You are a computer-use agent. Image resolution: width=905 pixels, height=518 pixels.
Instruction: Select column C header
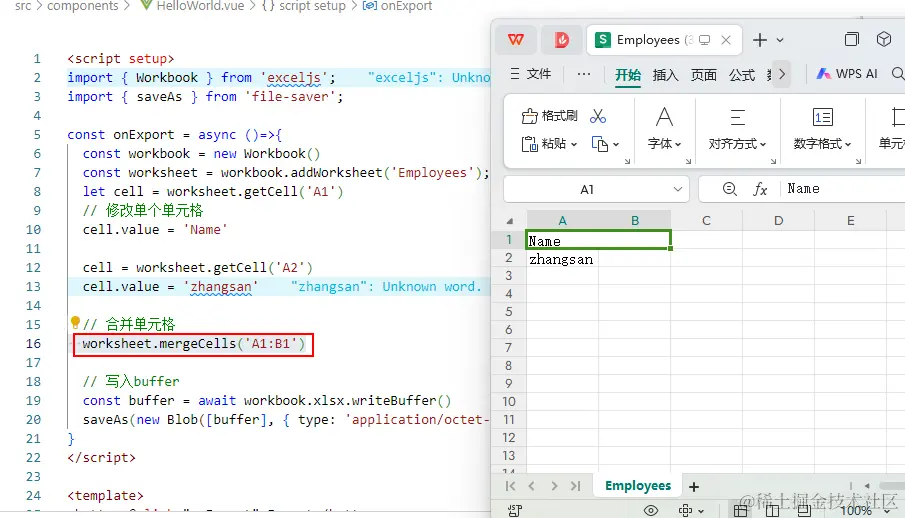(x=706, y=221)
